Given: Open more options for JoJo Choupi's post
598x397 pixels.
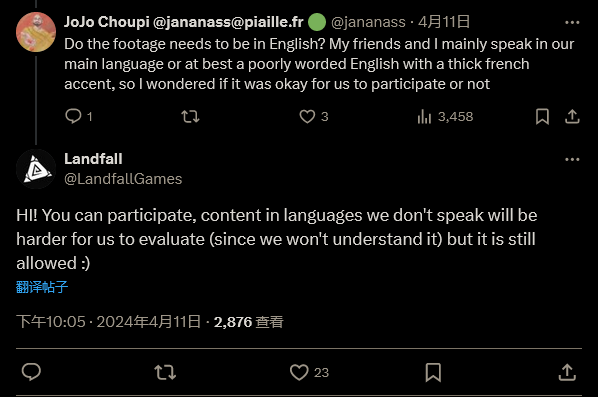Looking at the screenshot, I should click(572, 23).
